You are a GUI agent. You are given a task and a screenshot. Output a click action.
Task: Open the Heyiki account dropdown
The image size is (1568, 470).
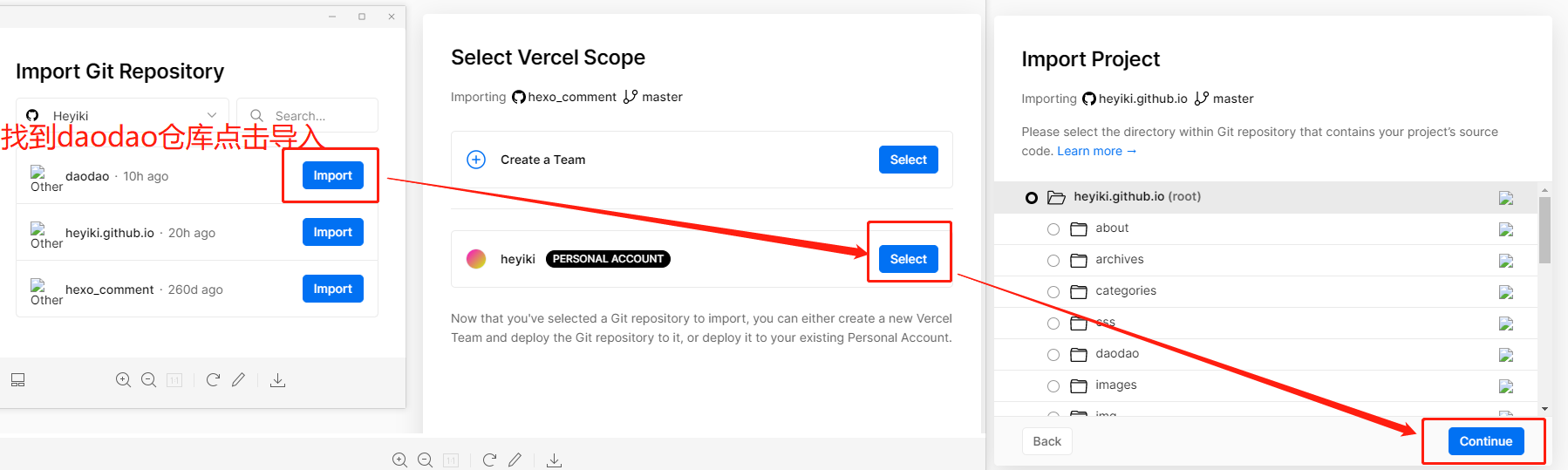point(122,115)
